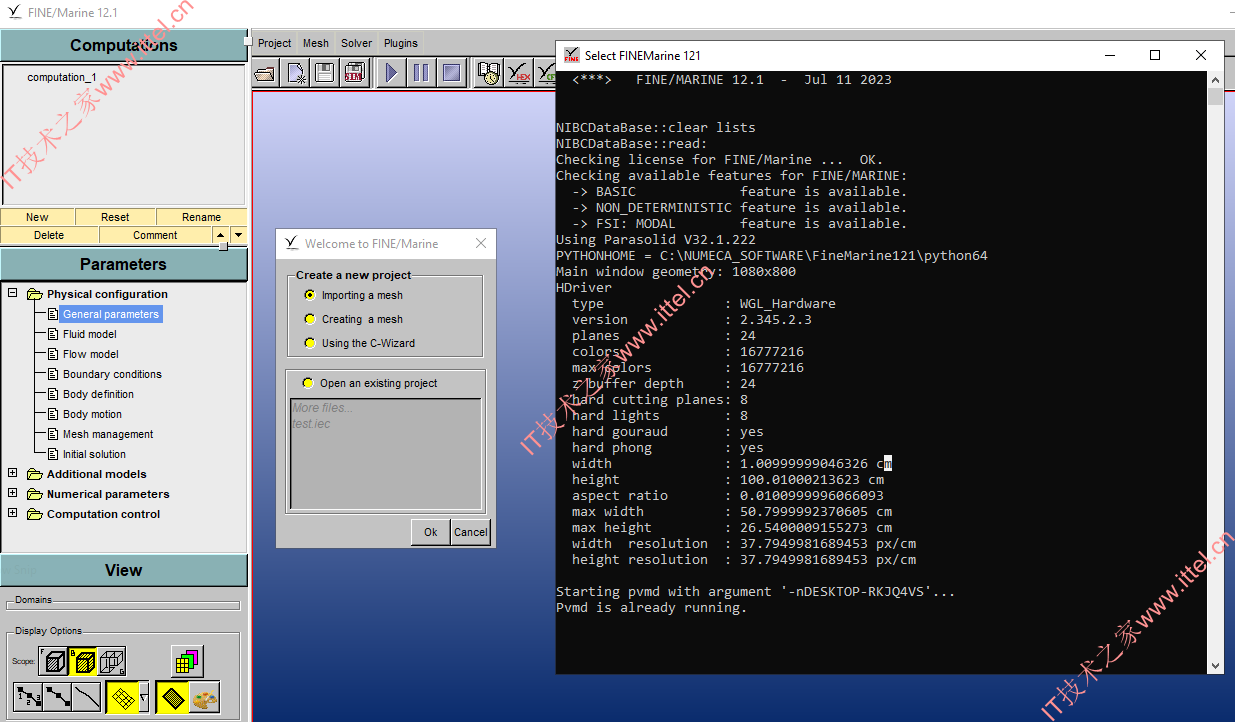Toggle the solid shading diamond icon
1235x722 pixels.
(172, 697)
